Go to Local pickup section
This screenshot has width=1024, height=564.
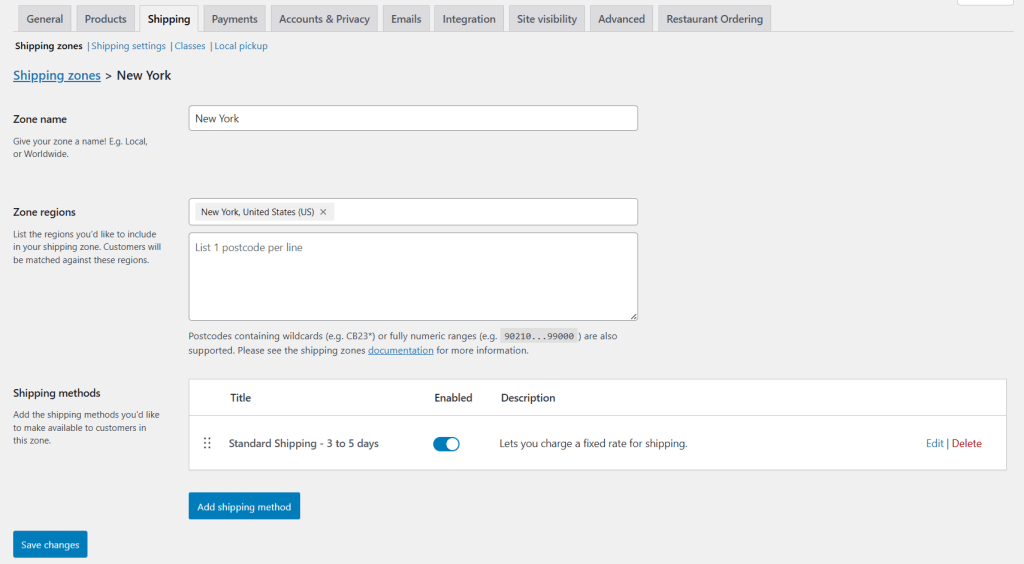(241, 46)
